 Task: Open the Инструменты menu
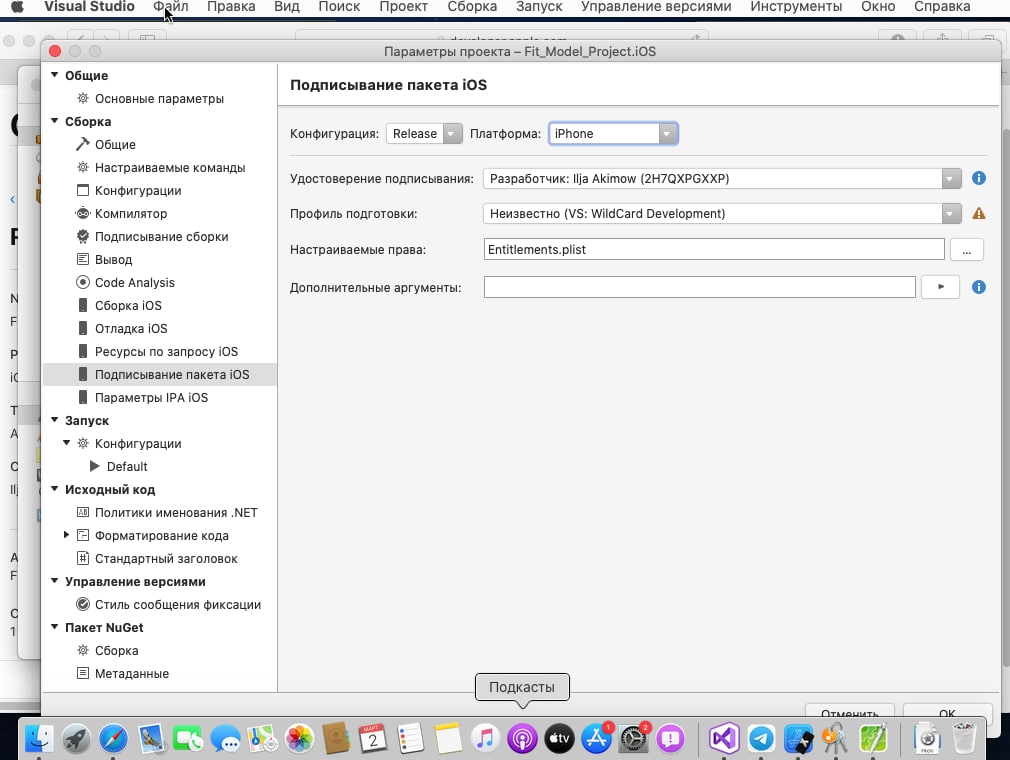(796, 6)
